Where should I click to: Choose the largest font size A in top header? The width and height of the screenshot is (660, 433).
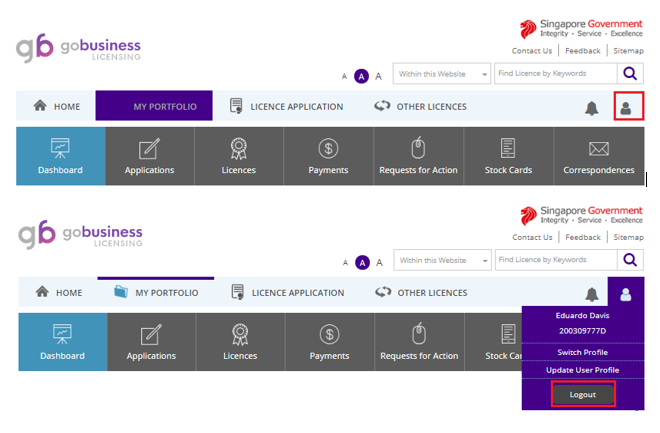pos(378,76)
